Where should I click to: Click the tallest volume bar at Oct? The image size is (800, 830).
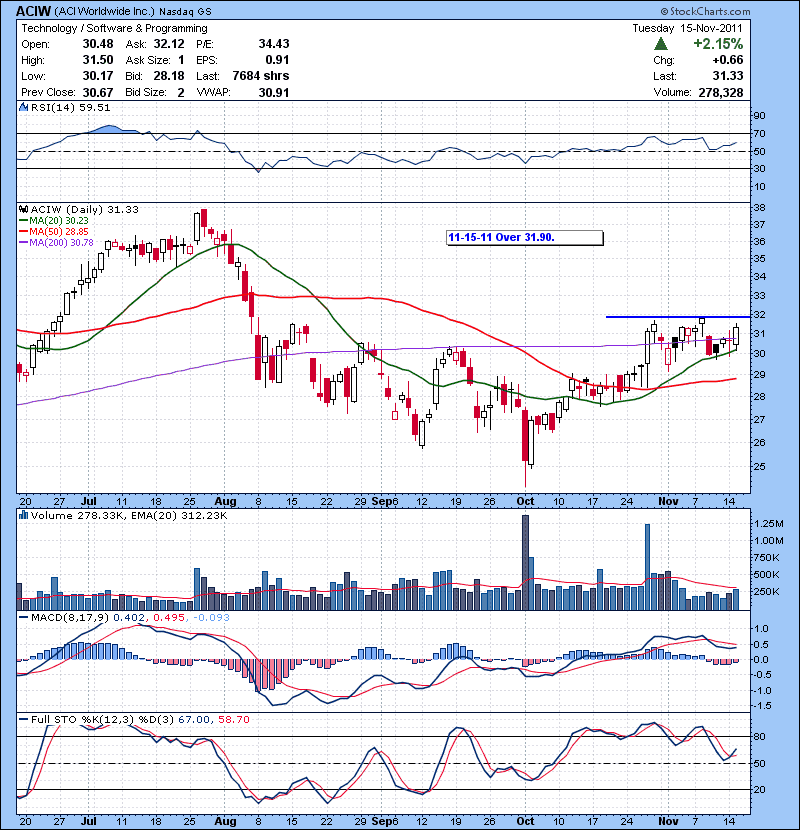pyautogui.click(x=525, y=563)
